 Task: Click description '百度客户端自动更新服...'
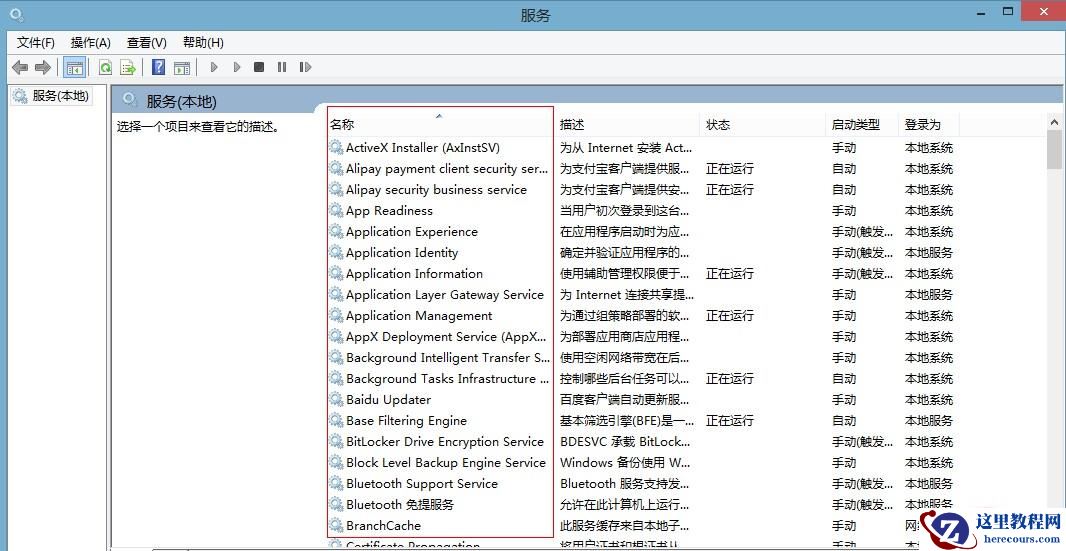(624, 399)
